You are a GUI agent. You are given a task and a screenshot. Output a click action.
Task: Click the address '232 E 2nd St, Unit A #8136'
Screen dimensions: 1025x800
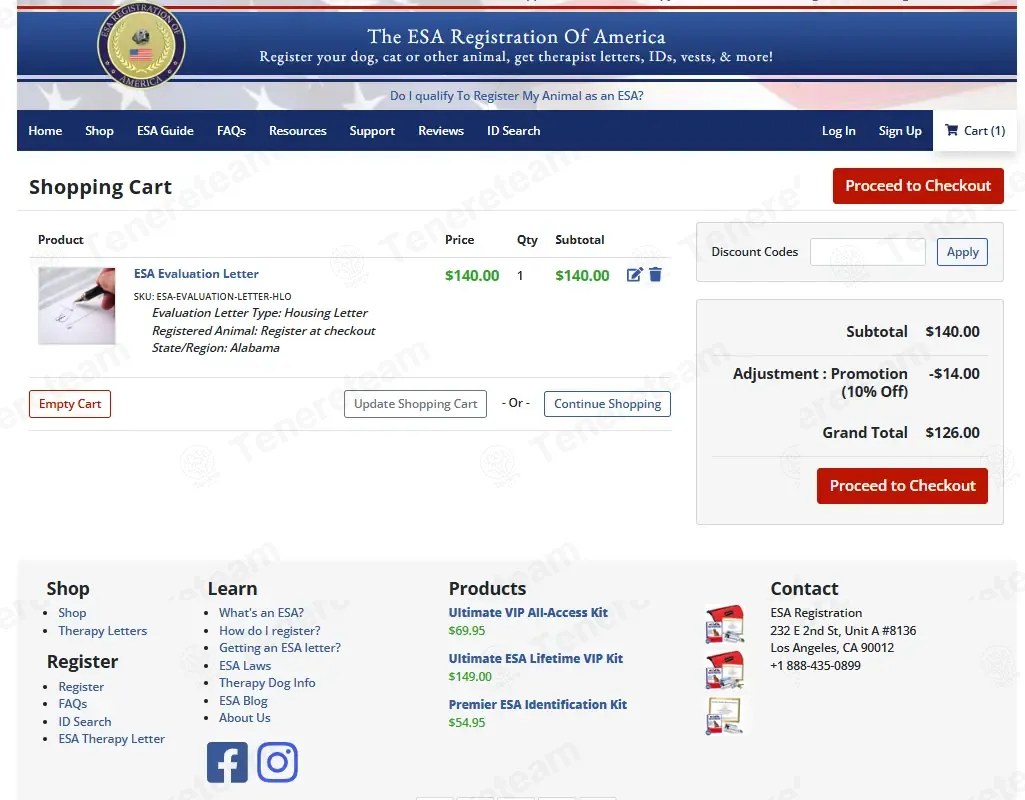click(843, 631)
